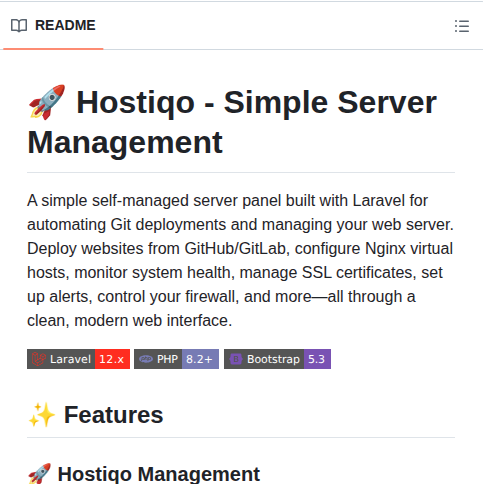The height and width of the screenshot is (484, 483).
Task: Click the 'Hostiqo Management' subheading
Action: point(144,474)
